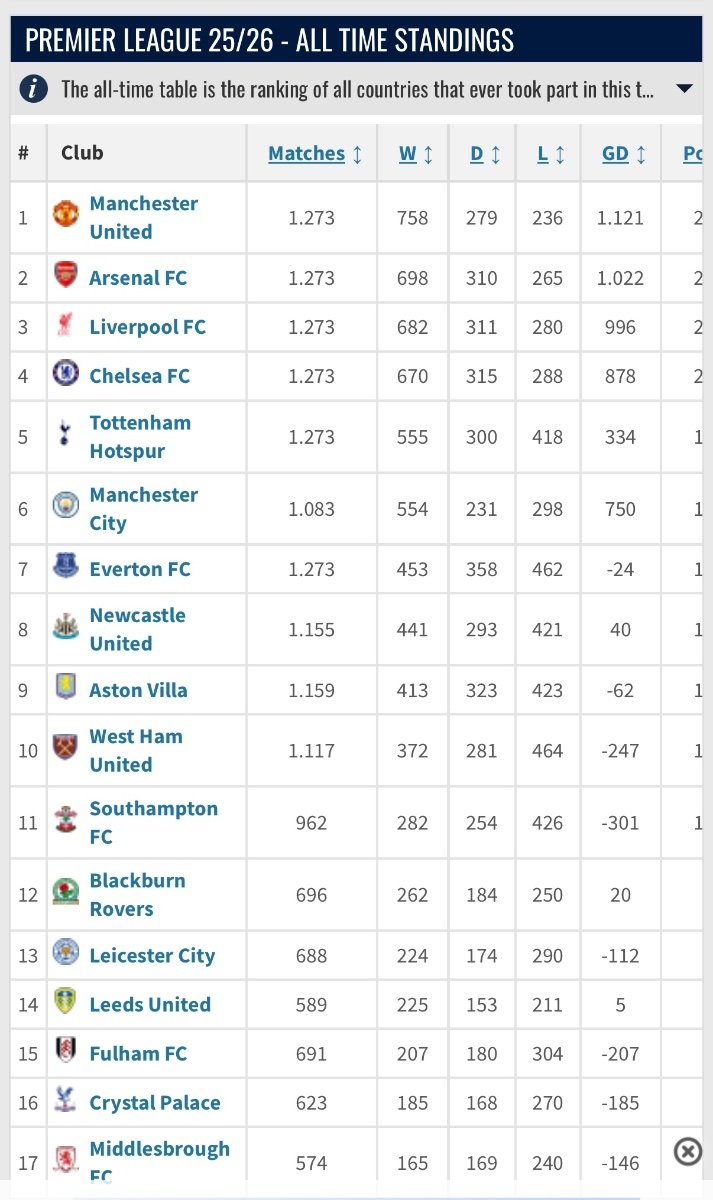Sort table by Matches column
This screenshot has height=1200, width=713.
point(307,153)
